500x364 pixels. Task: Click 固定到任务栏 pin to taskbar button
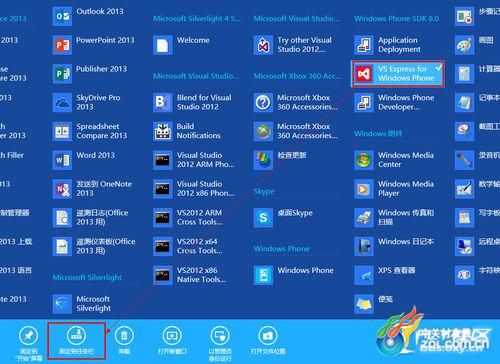pyautogui.click(x=77, y=340)
